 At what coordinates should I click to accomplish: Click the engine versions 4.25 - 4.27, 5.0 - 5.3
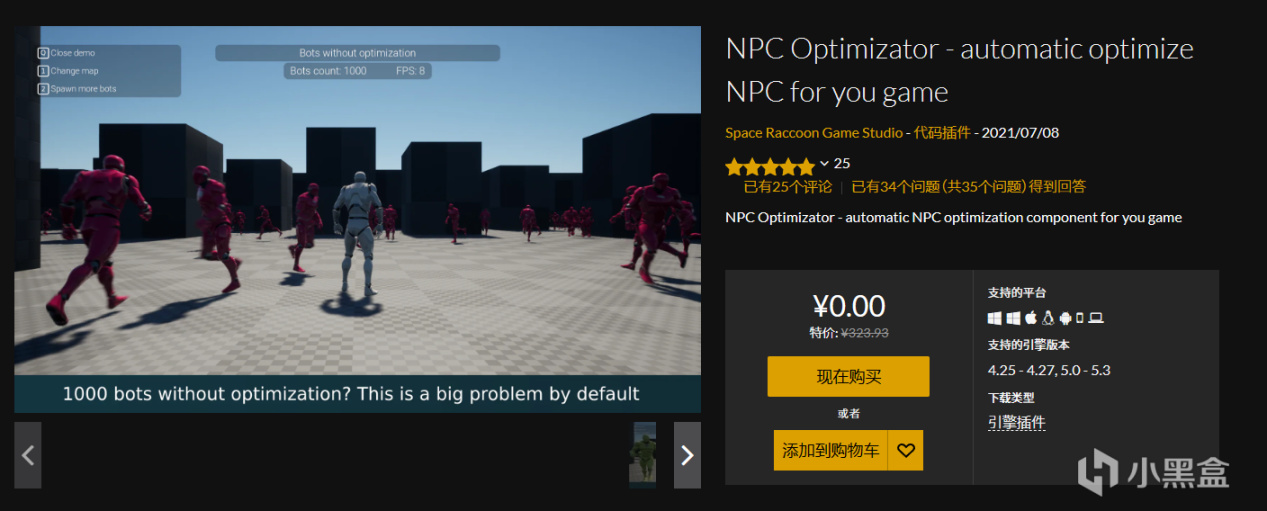pyautogui.click(x=1049, y=370)
